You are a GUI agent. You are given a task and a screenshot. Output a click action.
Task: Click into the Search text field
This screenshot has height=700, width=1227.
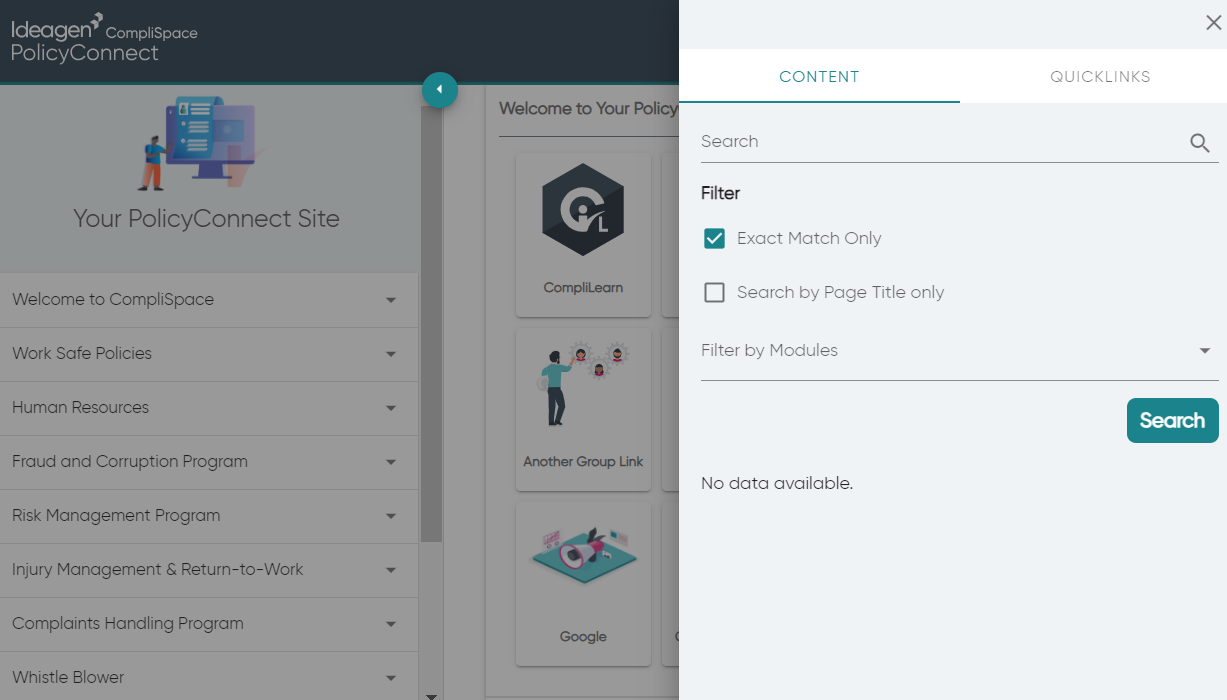tap(942, 142)
